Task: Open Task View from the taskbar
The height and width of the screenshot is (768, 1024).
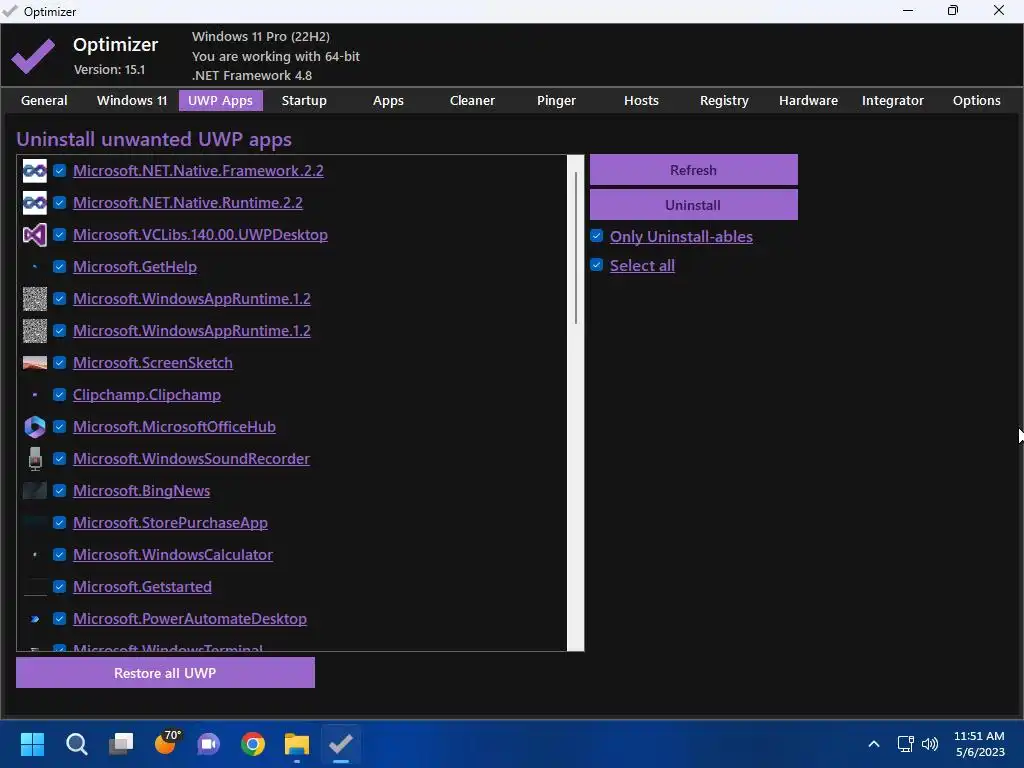Action: 121,744
